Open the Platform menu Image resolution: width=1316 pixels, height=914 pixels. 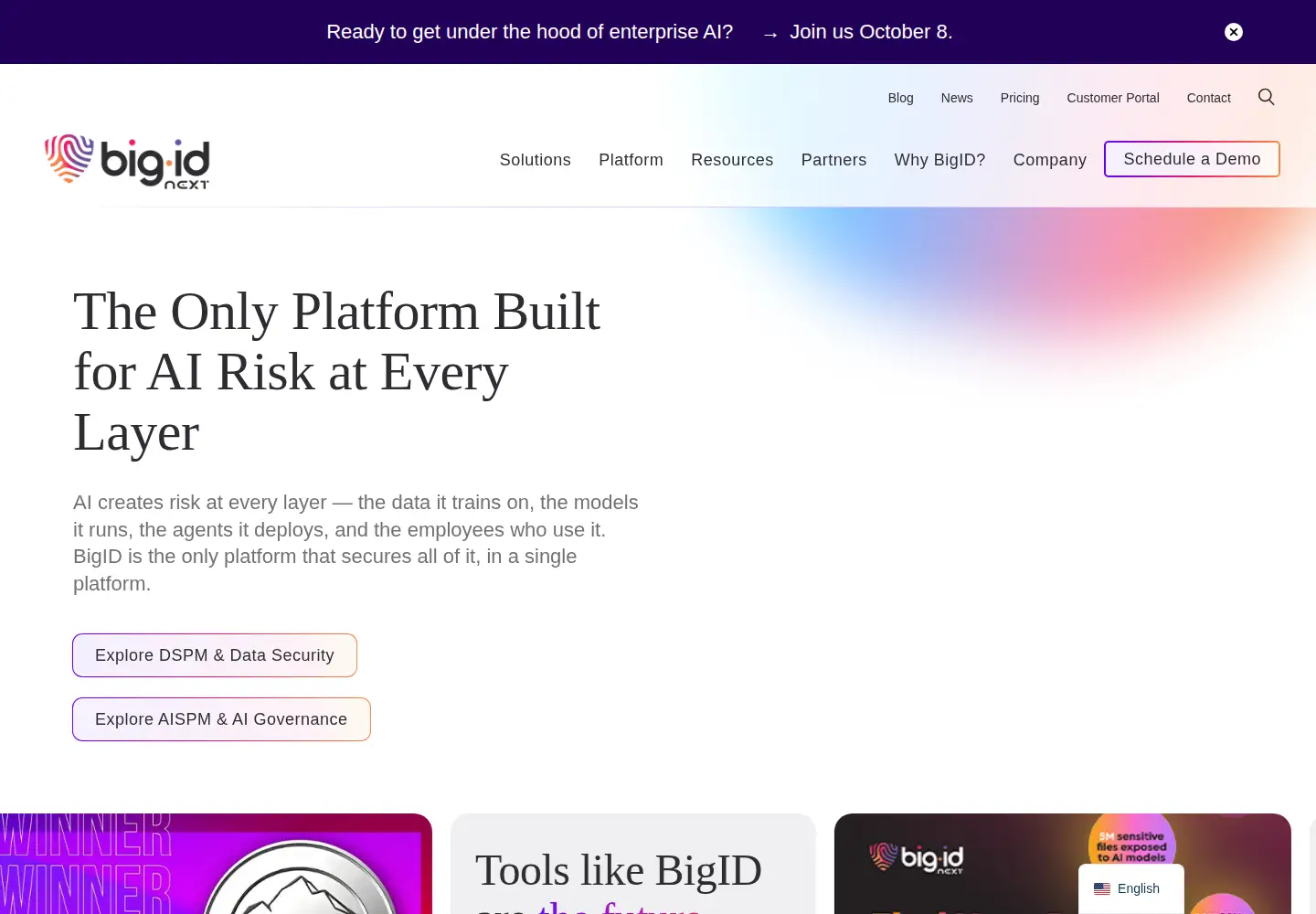(x=631, y=160)
